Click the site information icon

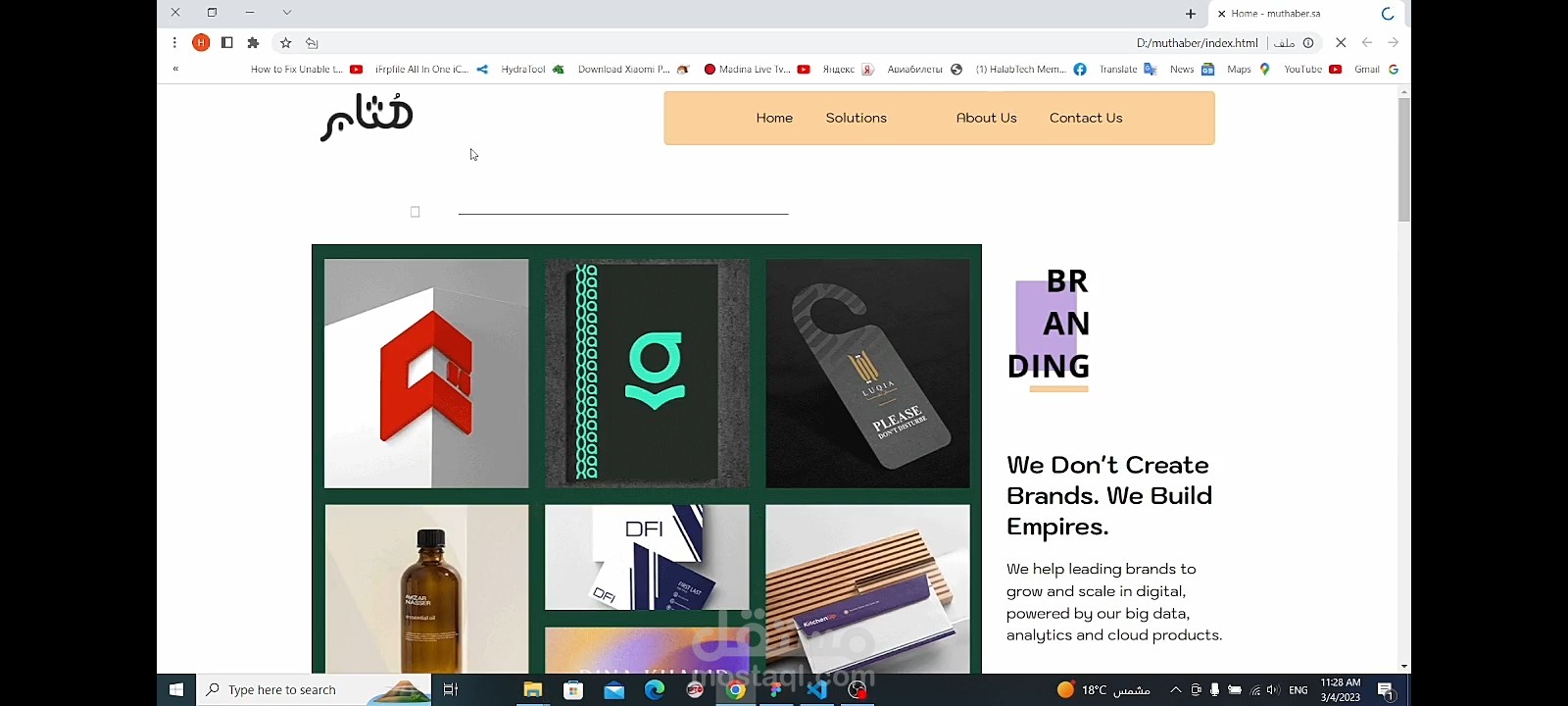(1308, 42)
